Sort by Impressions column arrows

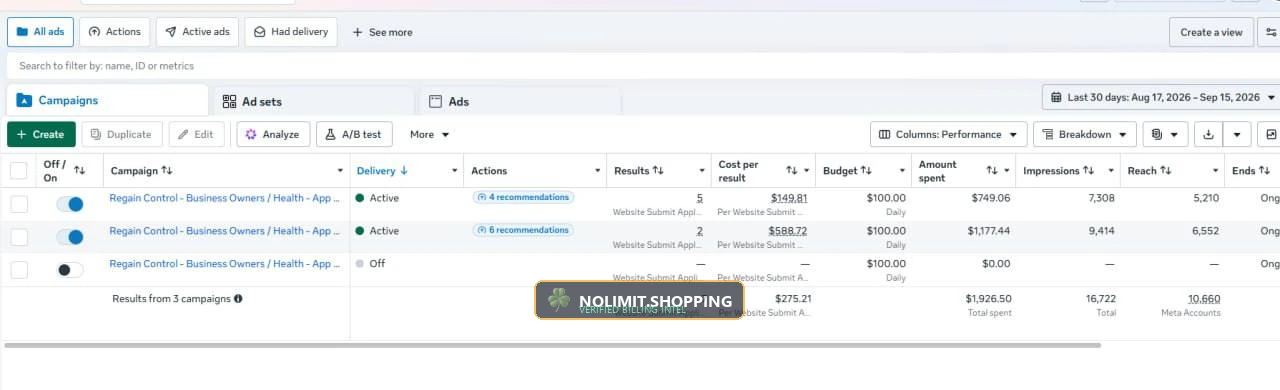[1089, 171]
